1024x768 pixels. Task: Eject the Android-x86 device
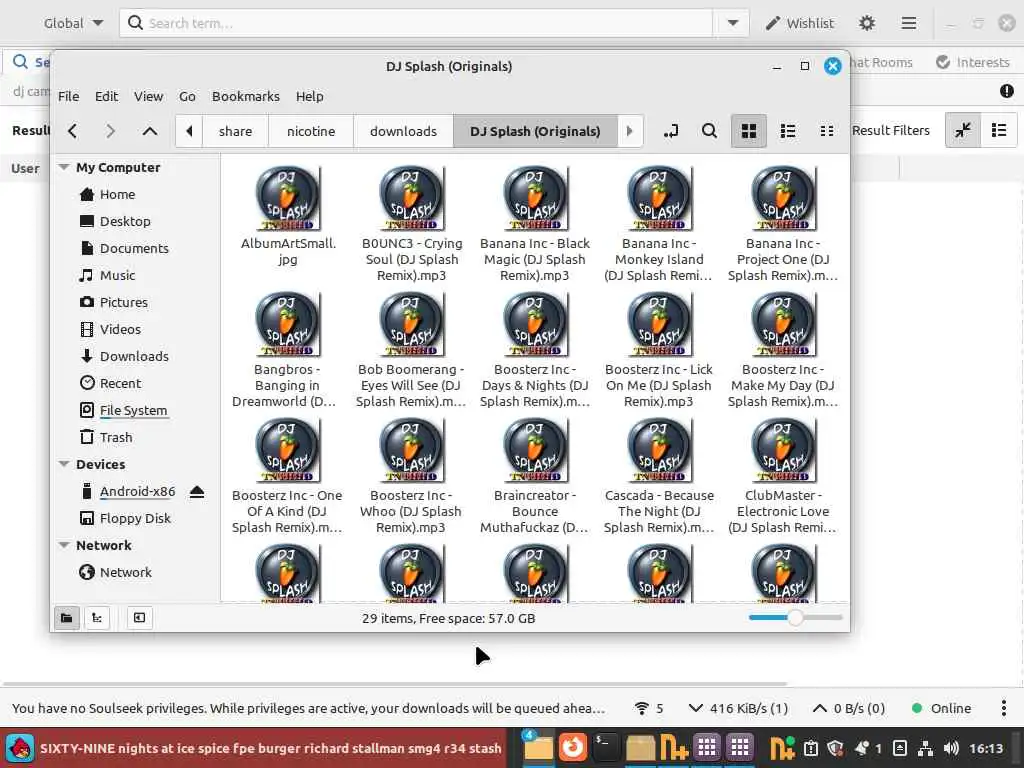tap(197, 492)
